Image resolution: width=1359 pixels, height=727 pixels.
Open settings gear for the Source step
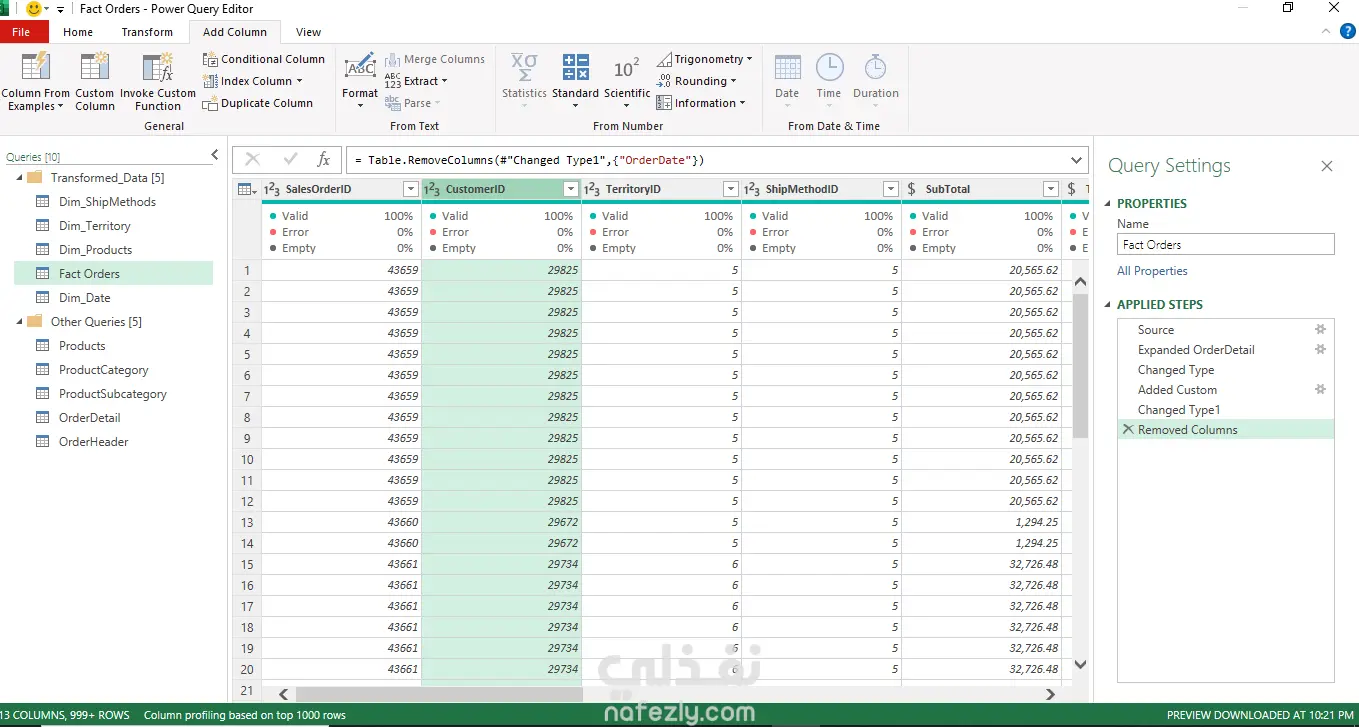pyautogui.click(x=1320, y=329)
